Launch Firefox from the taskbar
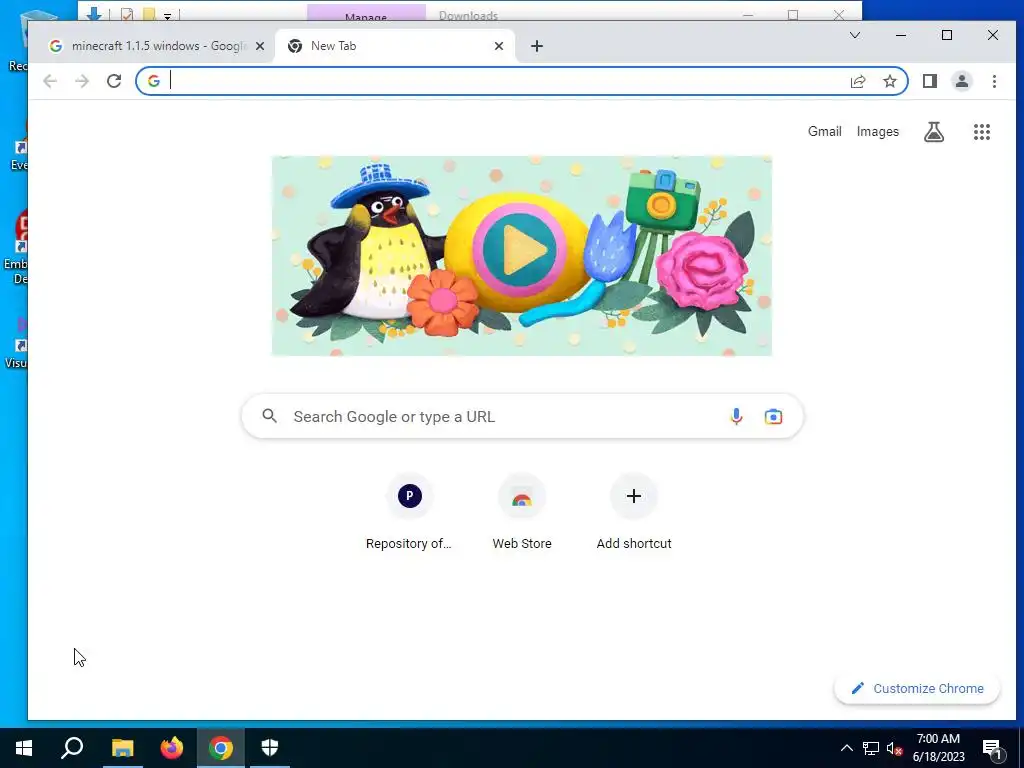The image size is (1024, 768). tap(172, 748)
